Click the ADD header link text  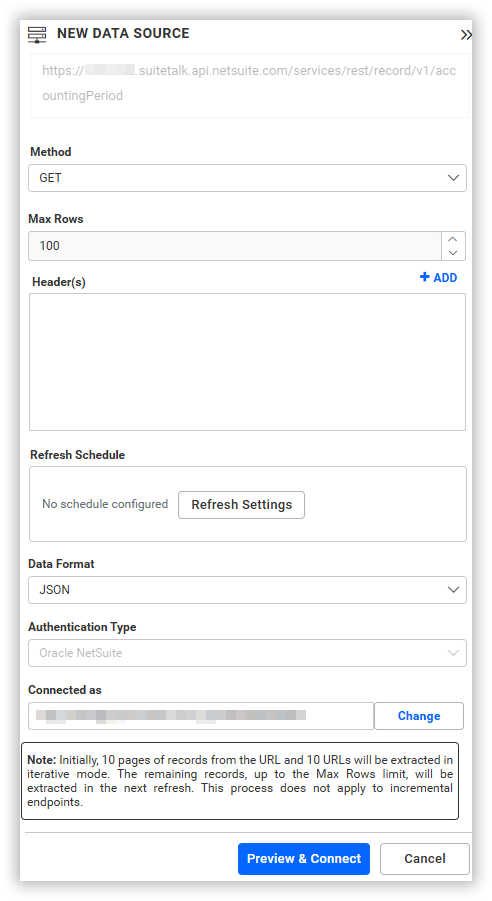[445, 278]
